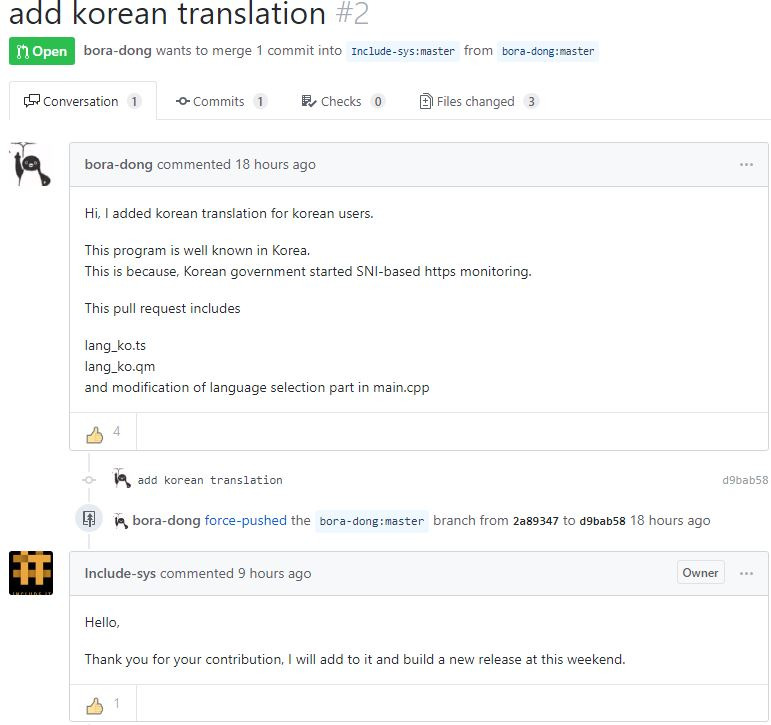
Task: Switch to the Commits tab
Action: pos(221,101)
